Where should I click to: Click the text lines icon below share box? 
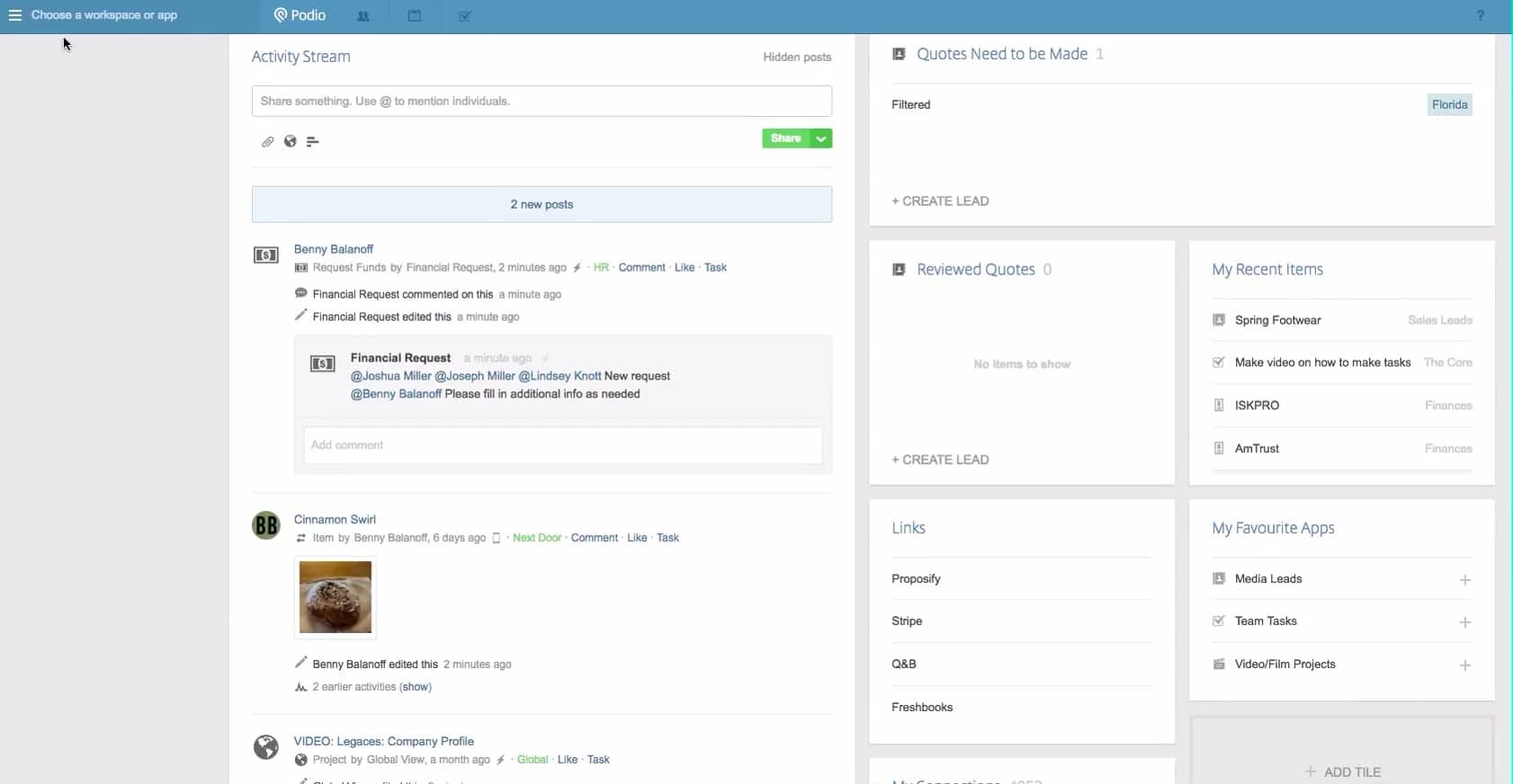click(313, 141)
